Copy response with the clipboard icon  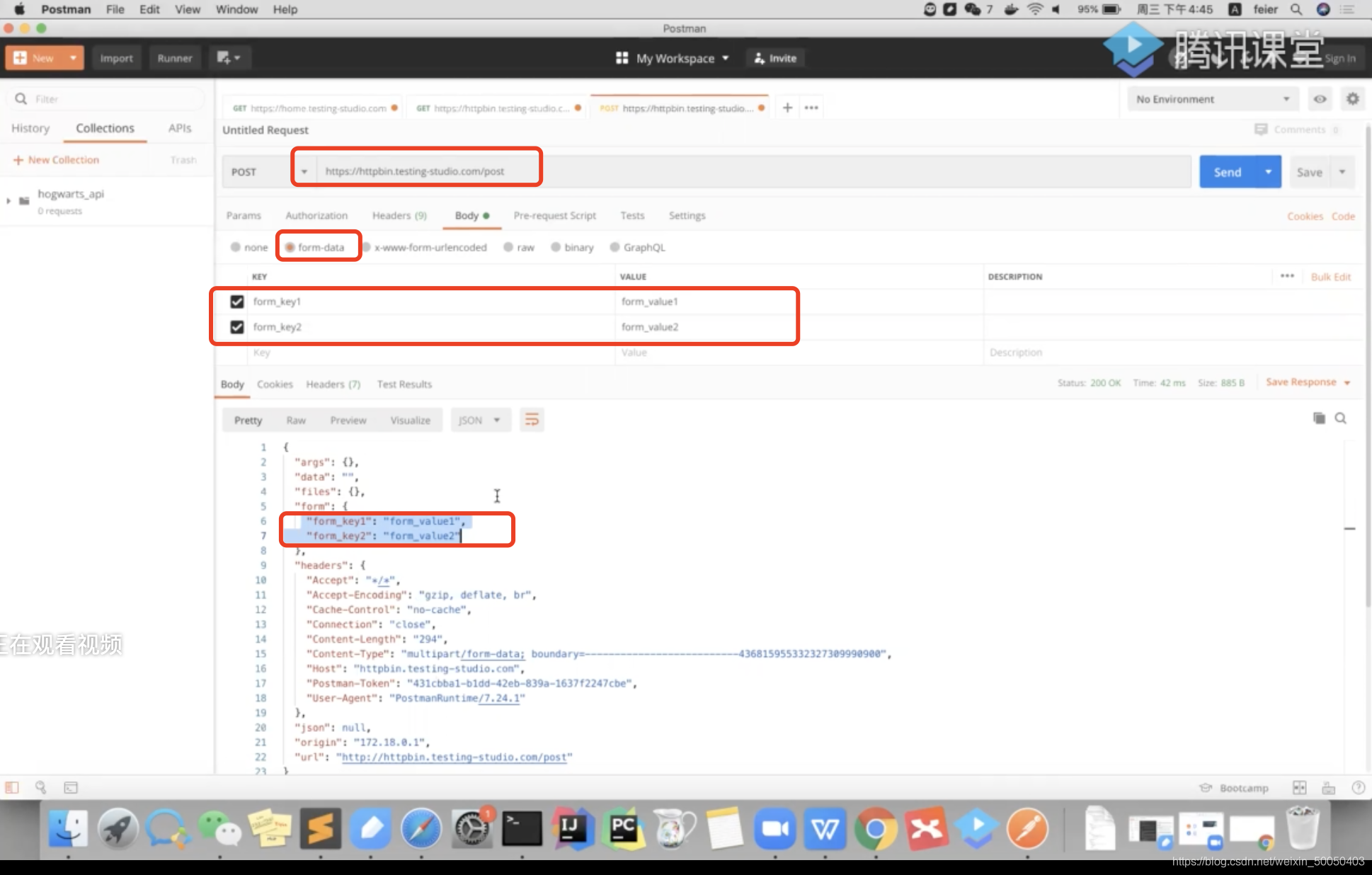coord(1319,418)
